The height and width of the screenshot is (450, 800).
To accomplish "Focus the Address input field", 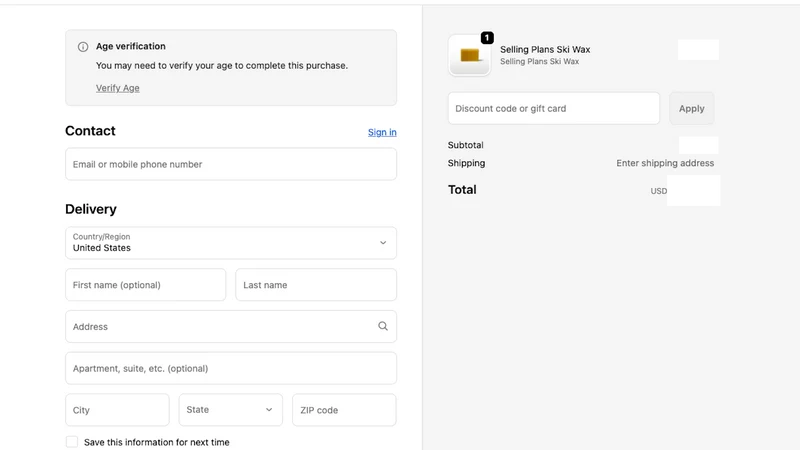I will point(231,327).
